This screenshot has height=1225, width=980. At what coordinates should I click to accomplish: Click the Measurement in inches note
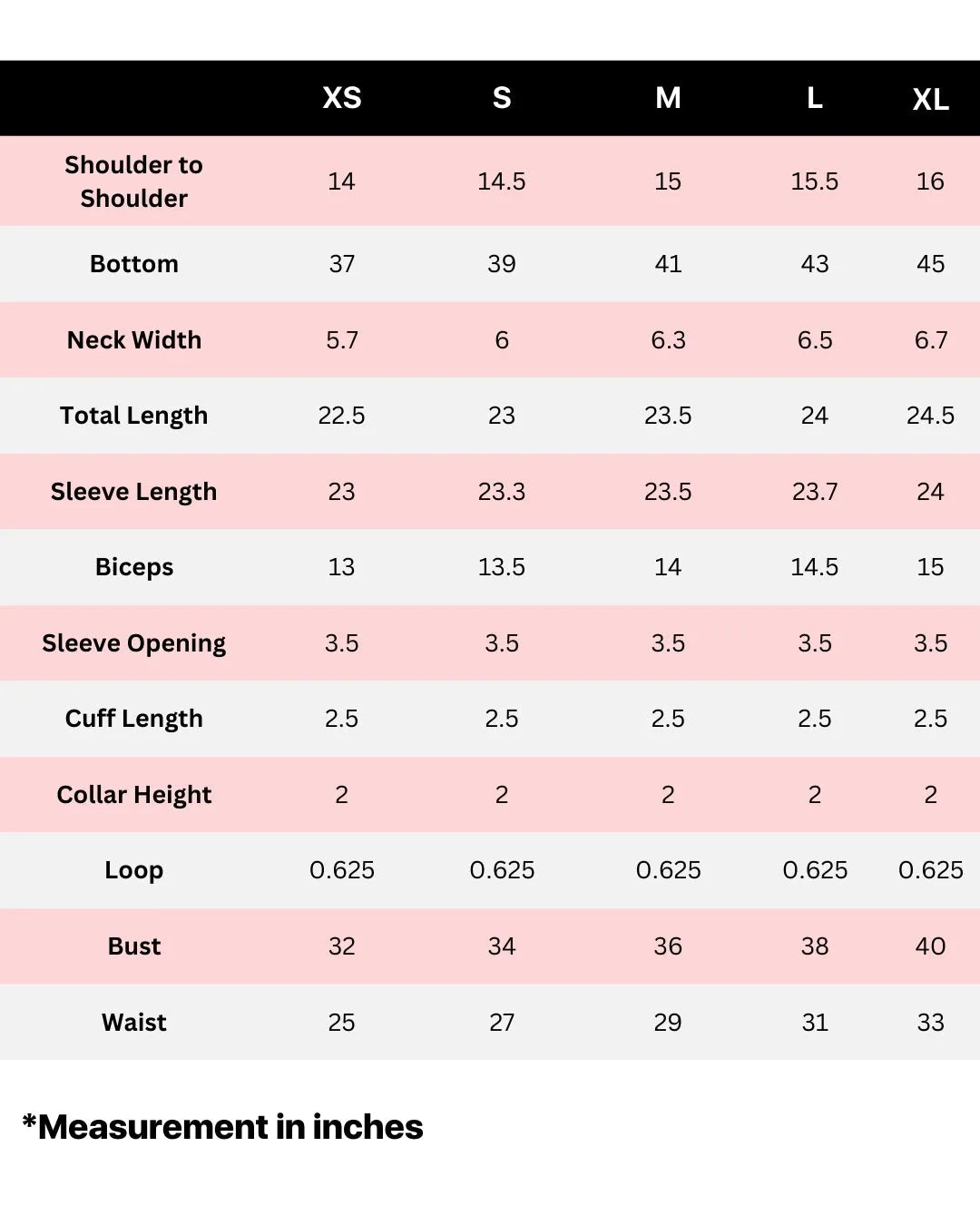[x=223, y=1127]
